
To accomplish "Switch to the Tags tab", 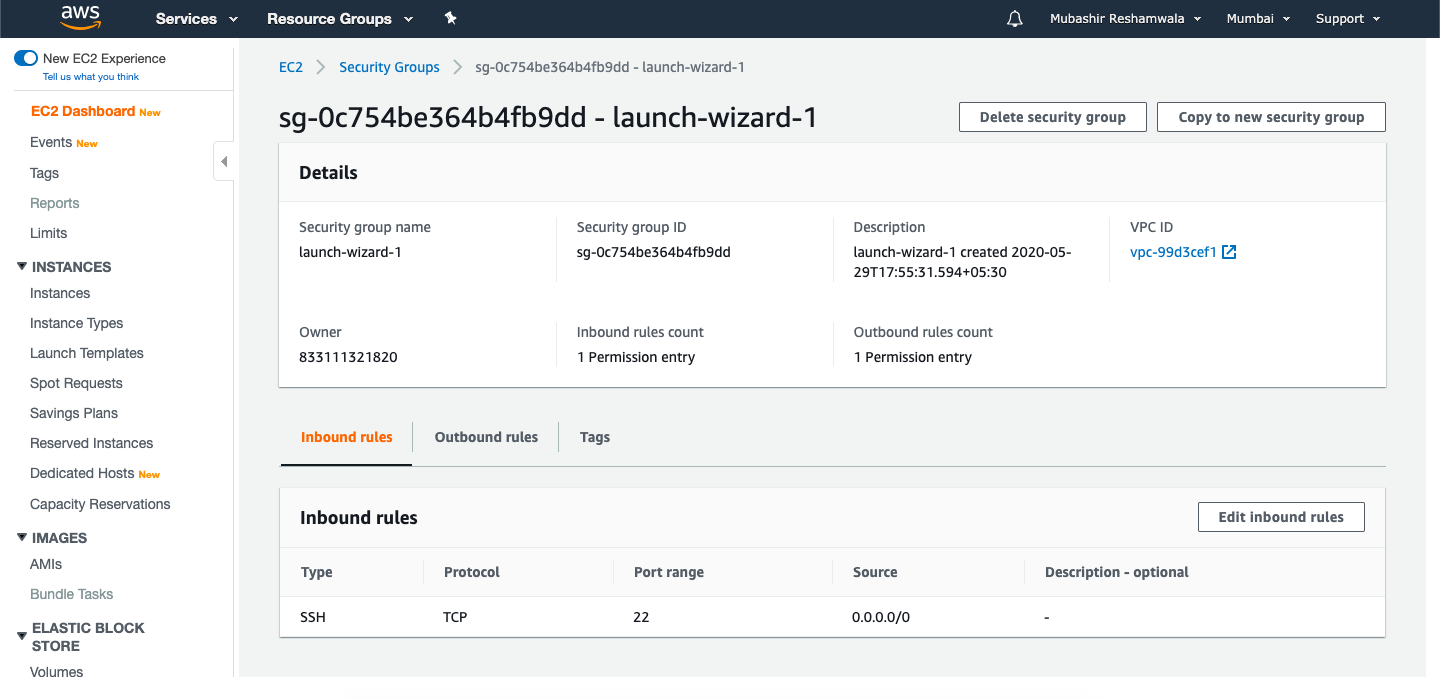I will 595,437.
